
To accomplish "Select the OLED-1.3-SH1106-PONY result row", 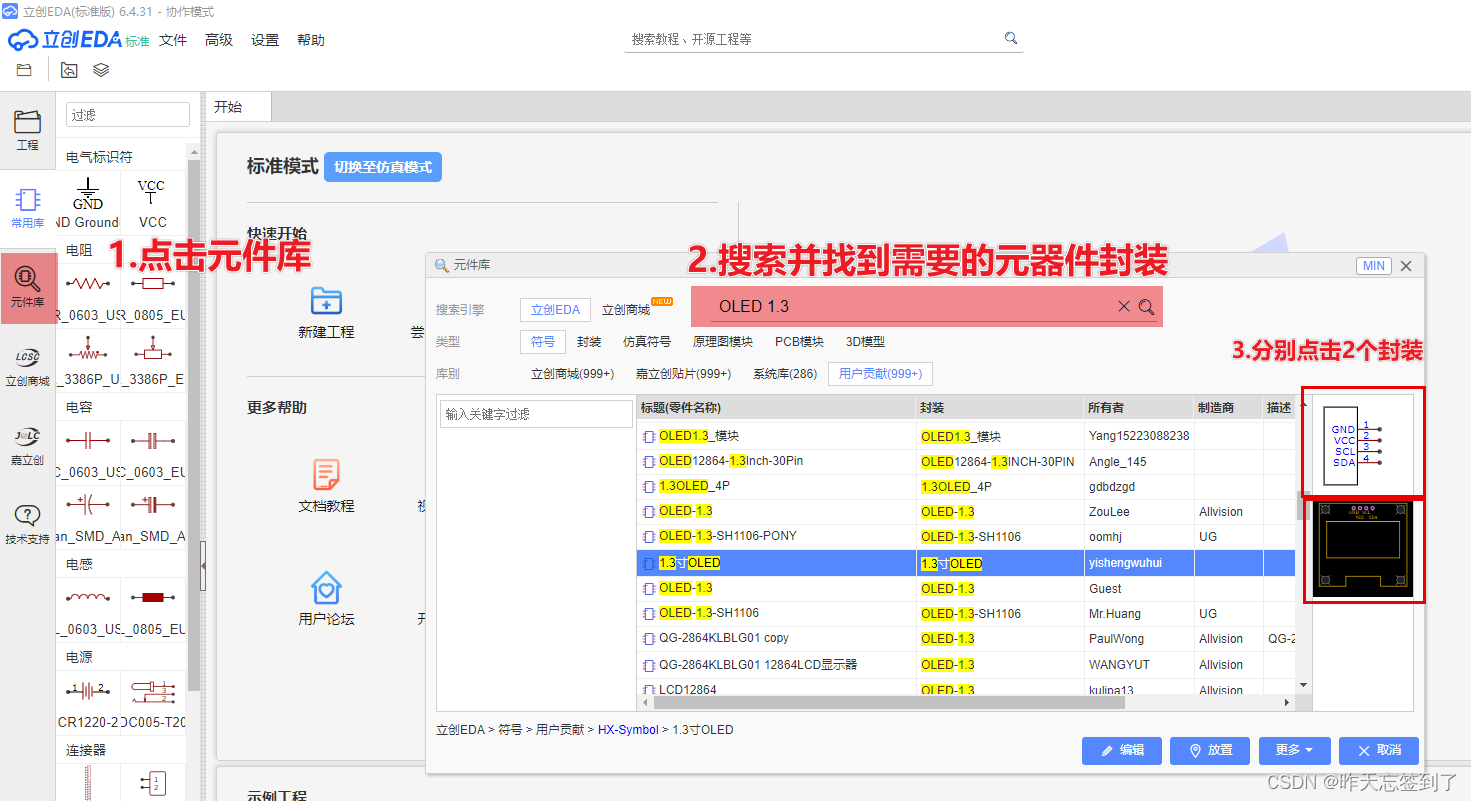I will [x=966, y=536].
